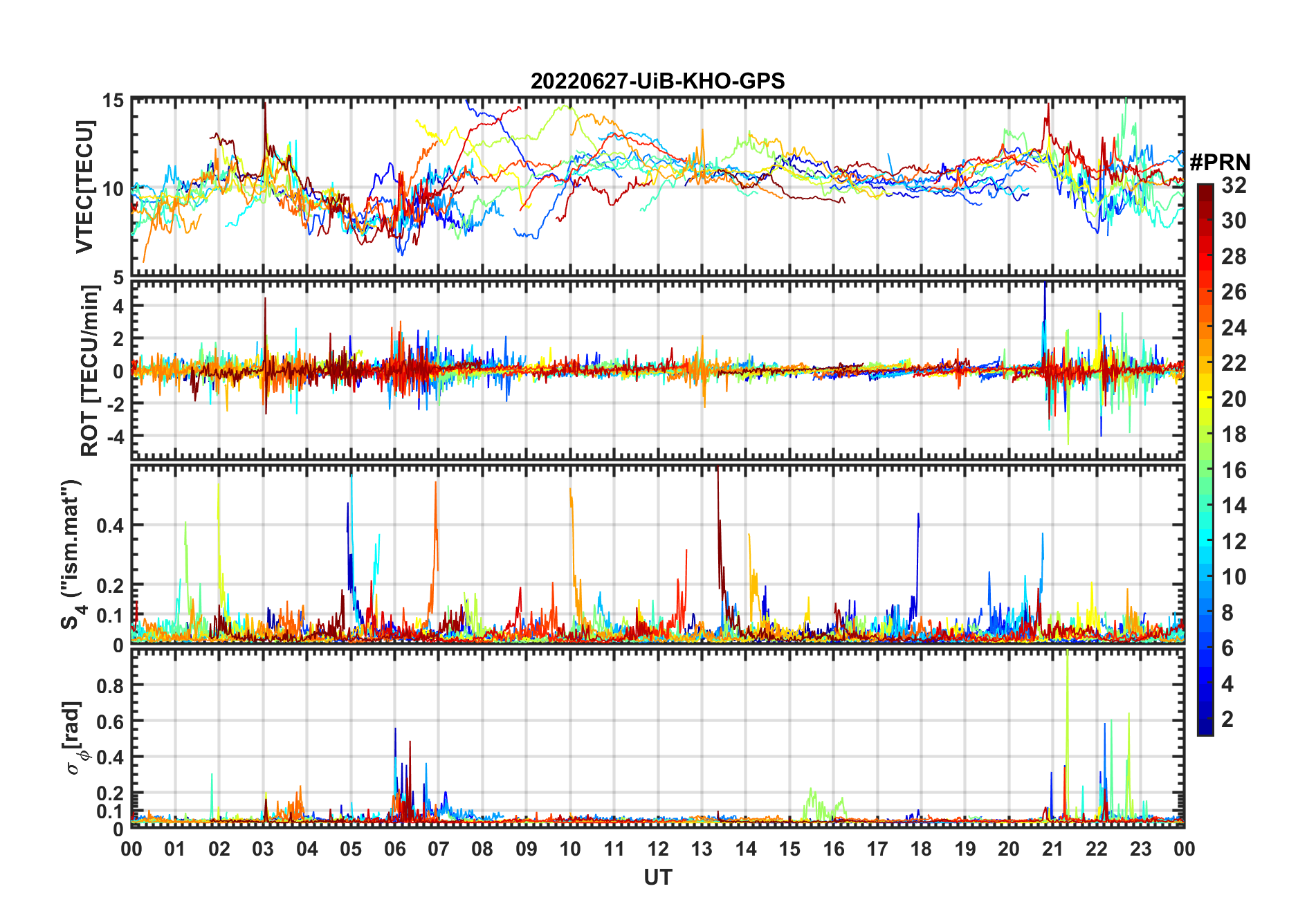Click the UT axis hour label 05
The height and width of the screenshot is (920, 1316).
pos(351,849)
